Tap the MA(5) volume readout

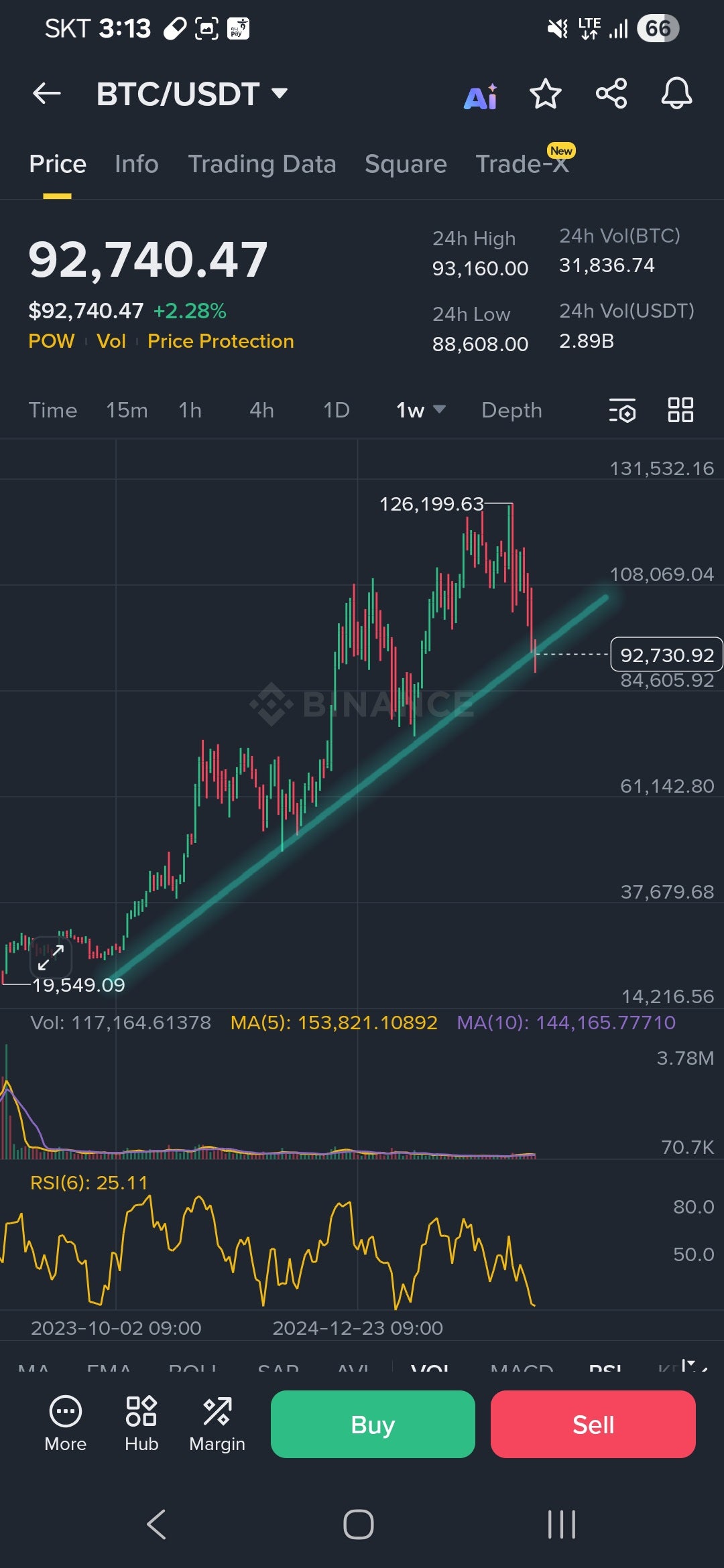334,1023
